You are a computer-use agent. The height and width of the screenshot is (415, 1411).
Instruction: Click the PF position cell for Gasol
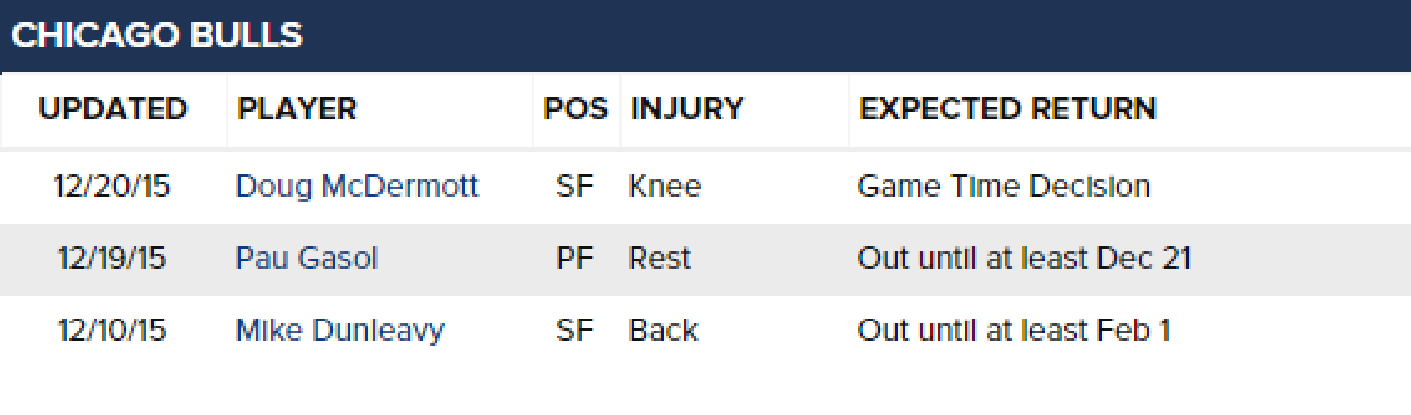coord(575,259)
